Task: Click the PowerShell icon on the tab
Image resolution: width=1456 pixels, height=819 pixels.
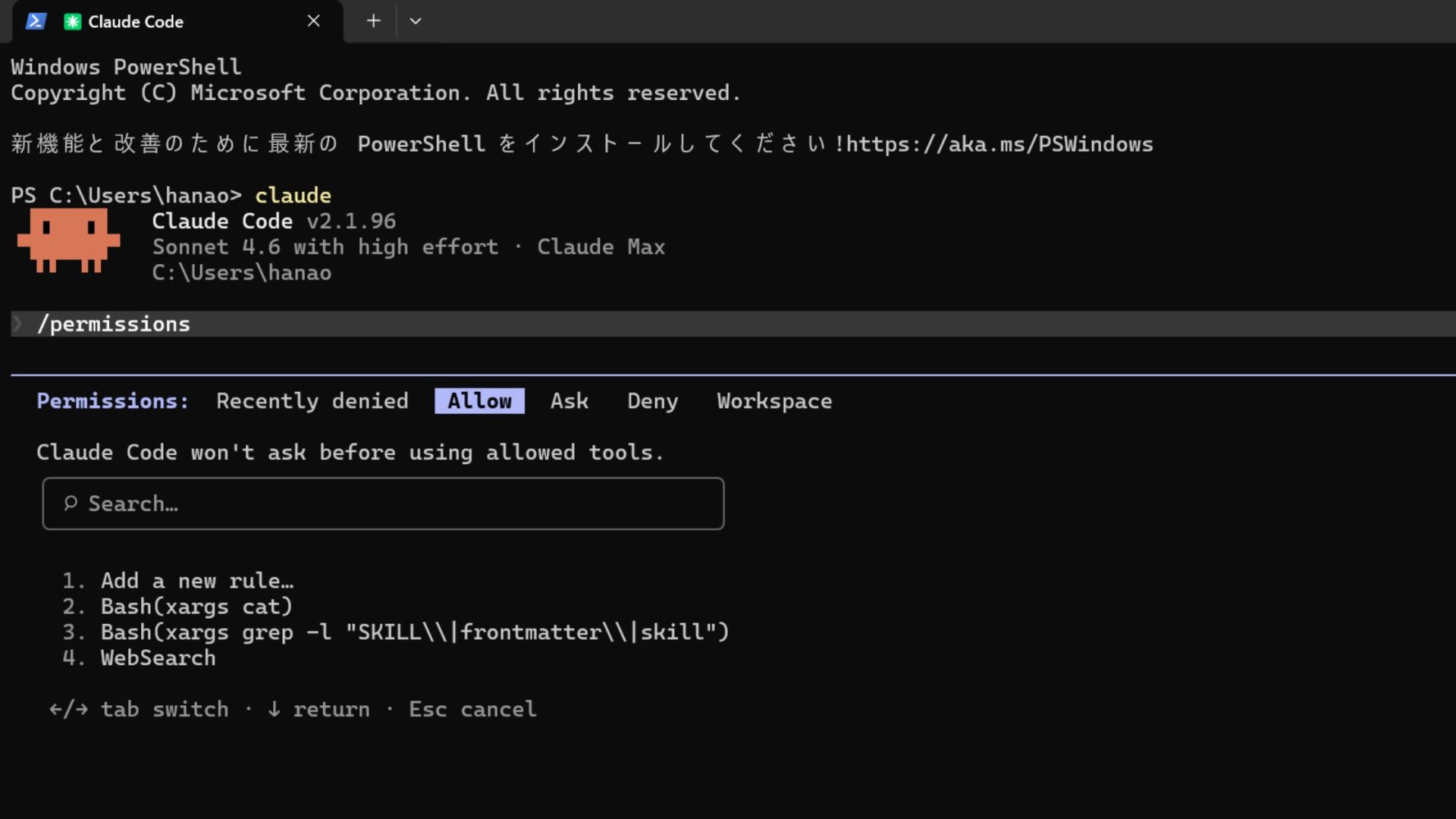Action: (36, 21)
